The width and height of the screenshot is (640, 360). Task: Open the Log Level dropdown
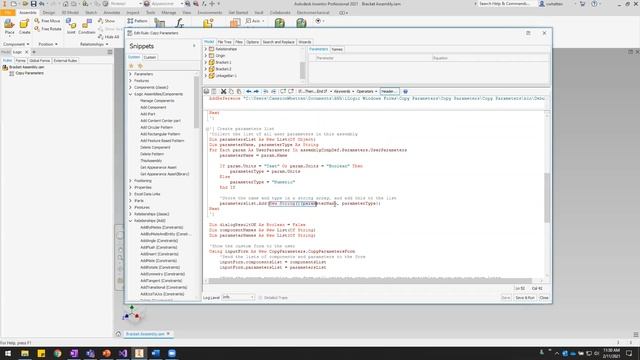point(238,297)
